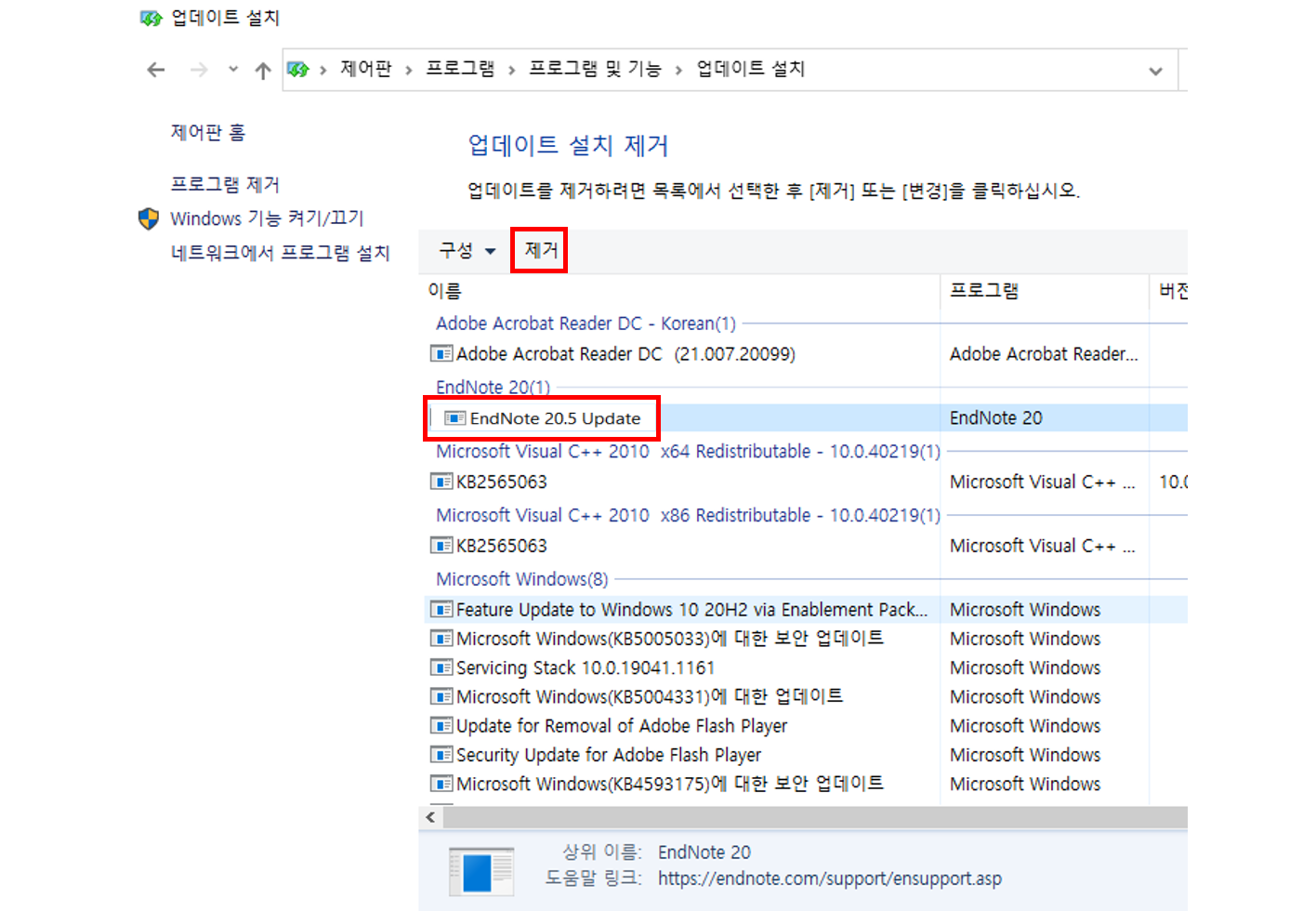Collapse the Microsoft Windows(8) group
1316x911 pixels.
coord(522,579)
